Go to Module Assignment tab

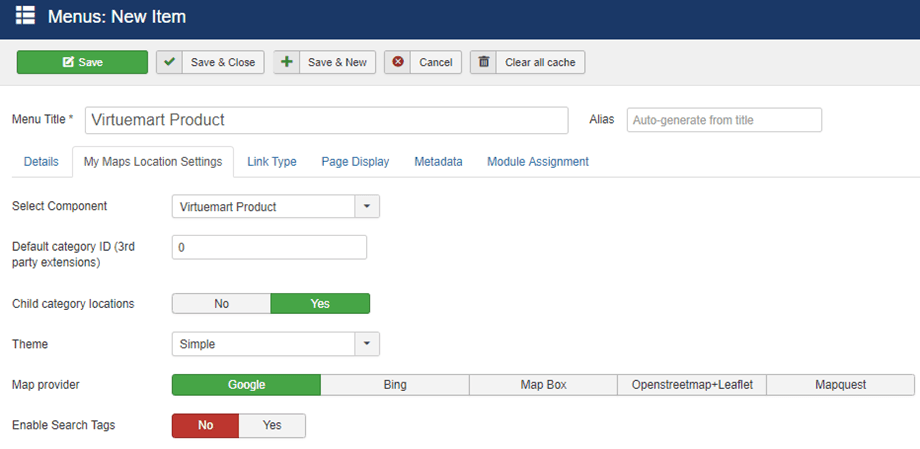pos(538,161)
